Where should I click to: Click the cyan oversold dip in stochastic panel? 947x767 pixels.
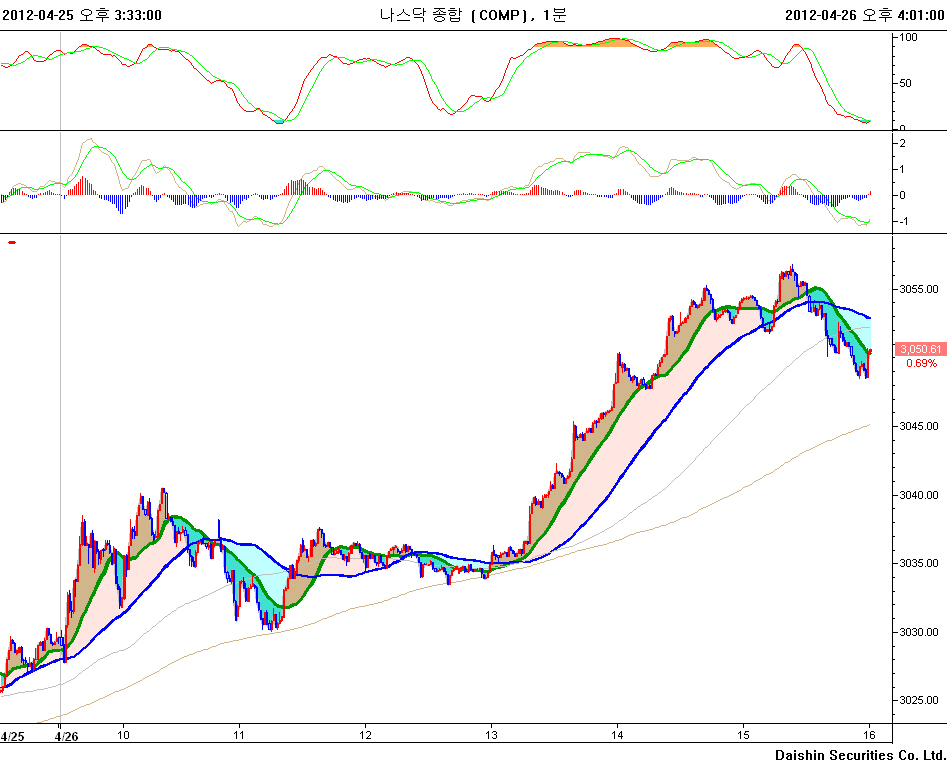(281, 121)
